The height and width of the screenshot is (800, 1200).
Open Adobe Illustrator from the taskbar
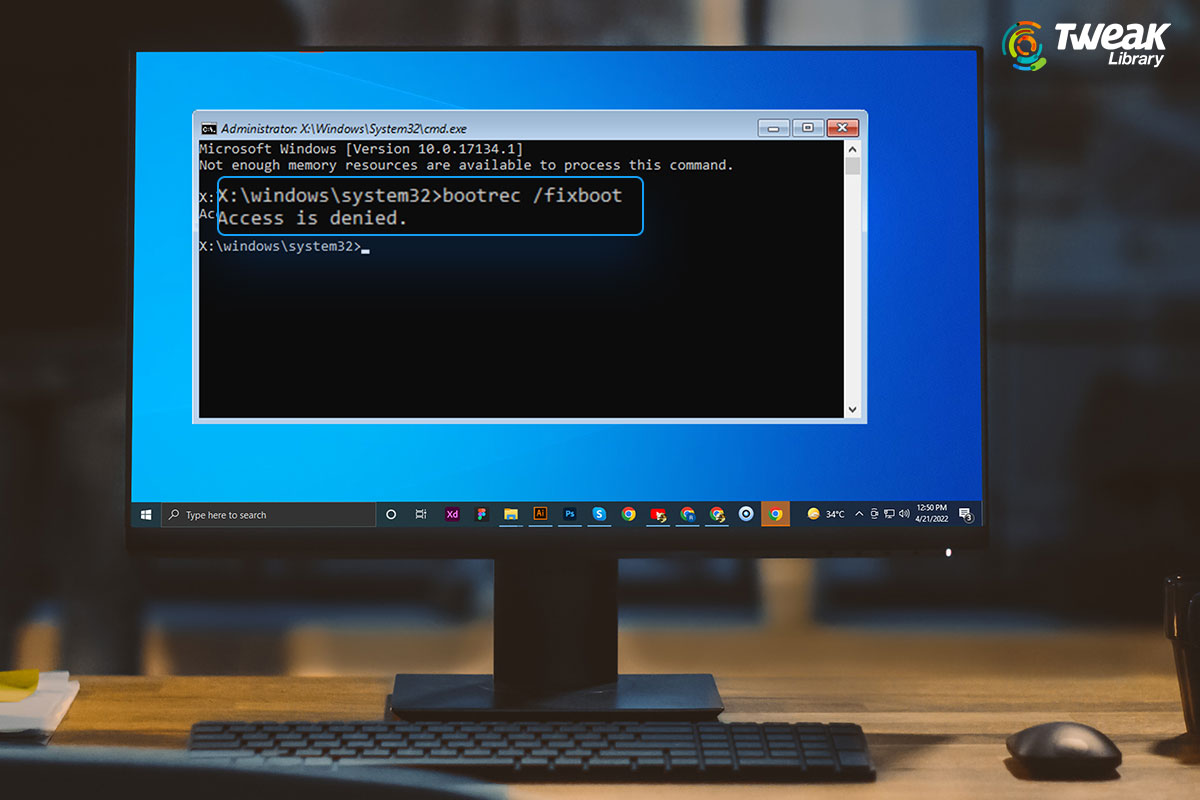tap(540, 514)
